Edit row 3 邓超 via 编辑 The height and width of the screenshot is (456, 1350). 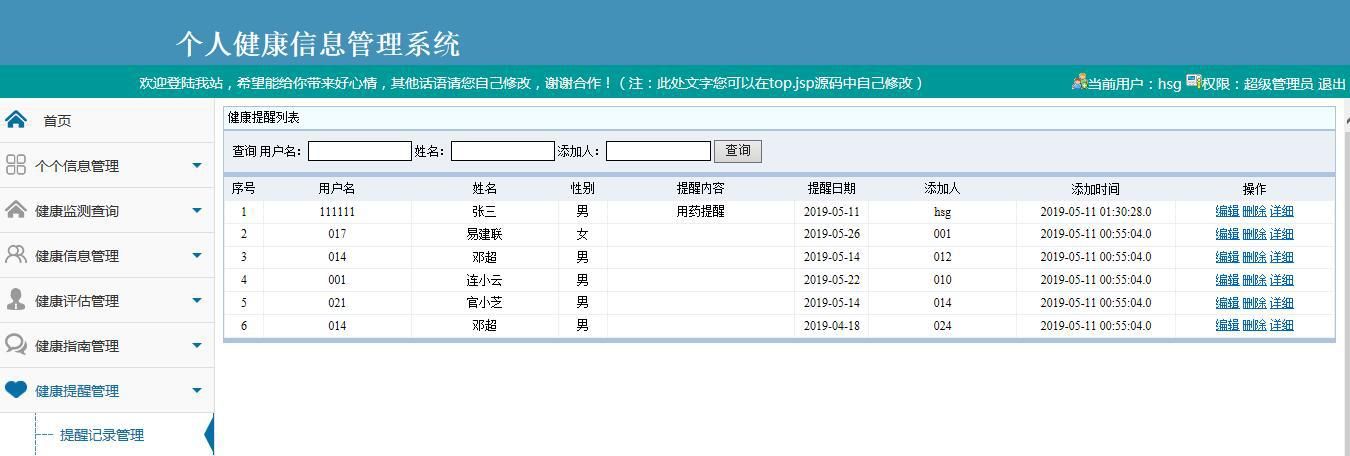point(1227,257)
